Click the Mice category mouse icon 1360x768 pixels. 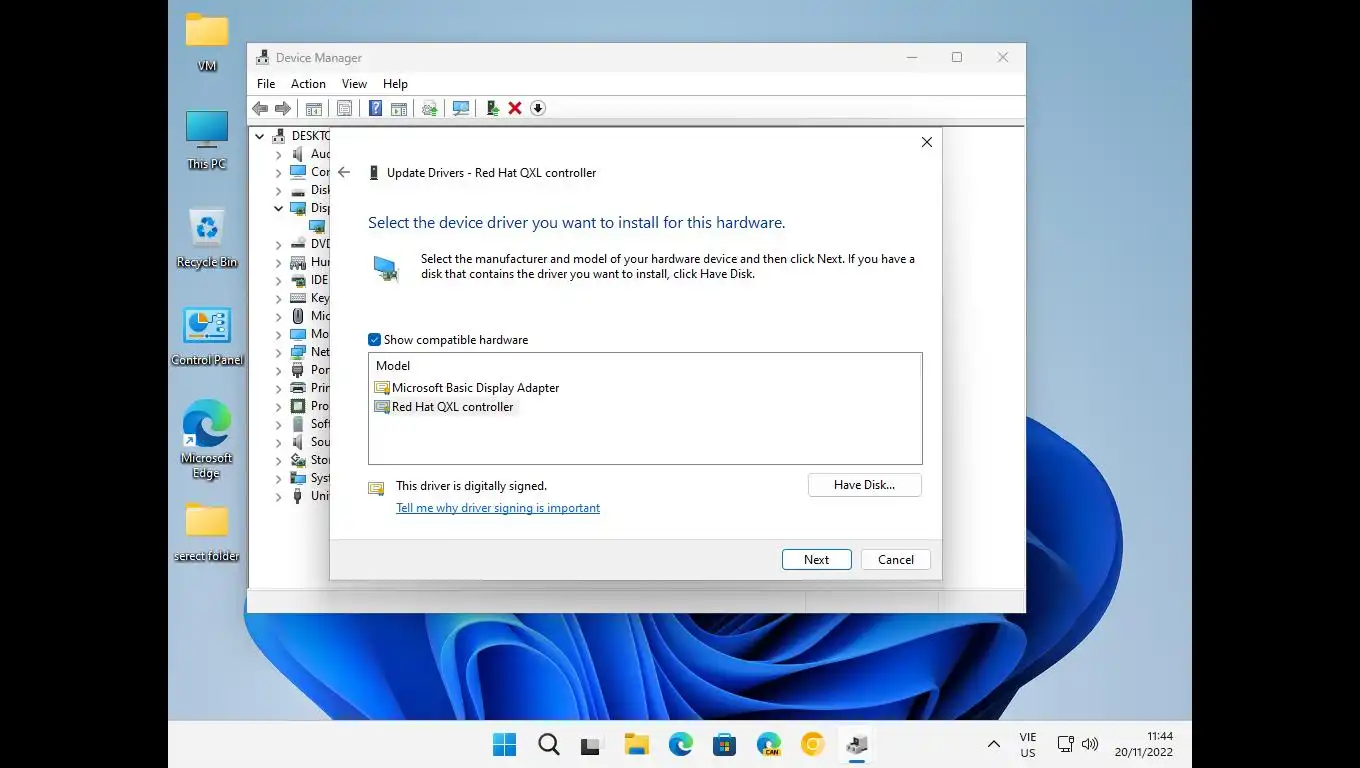[297, 316]
